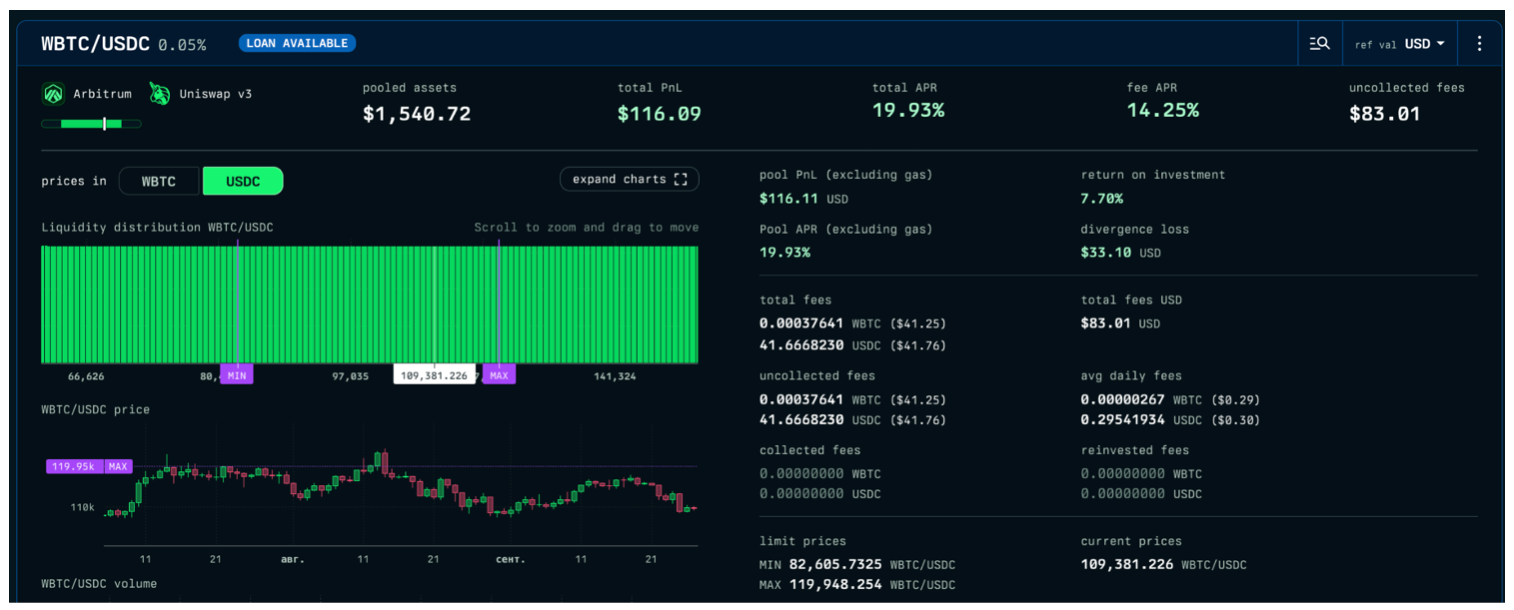
Task: Open the three-dot more options menu
Action: (x=1479, y=44)
